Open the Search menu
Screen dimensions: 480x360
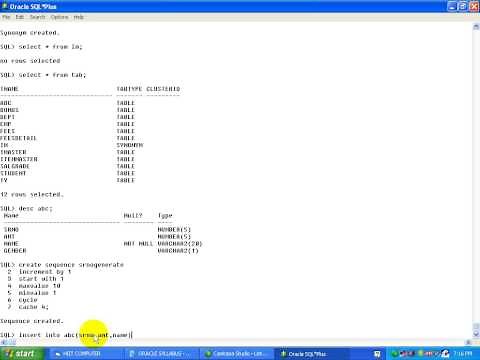pos(37,17)
